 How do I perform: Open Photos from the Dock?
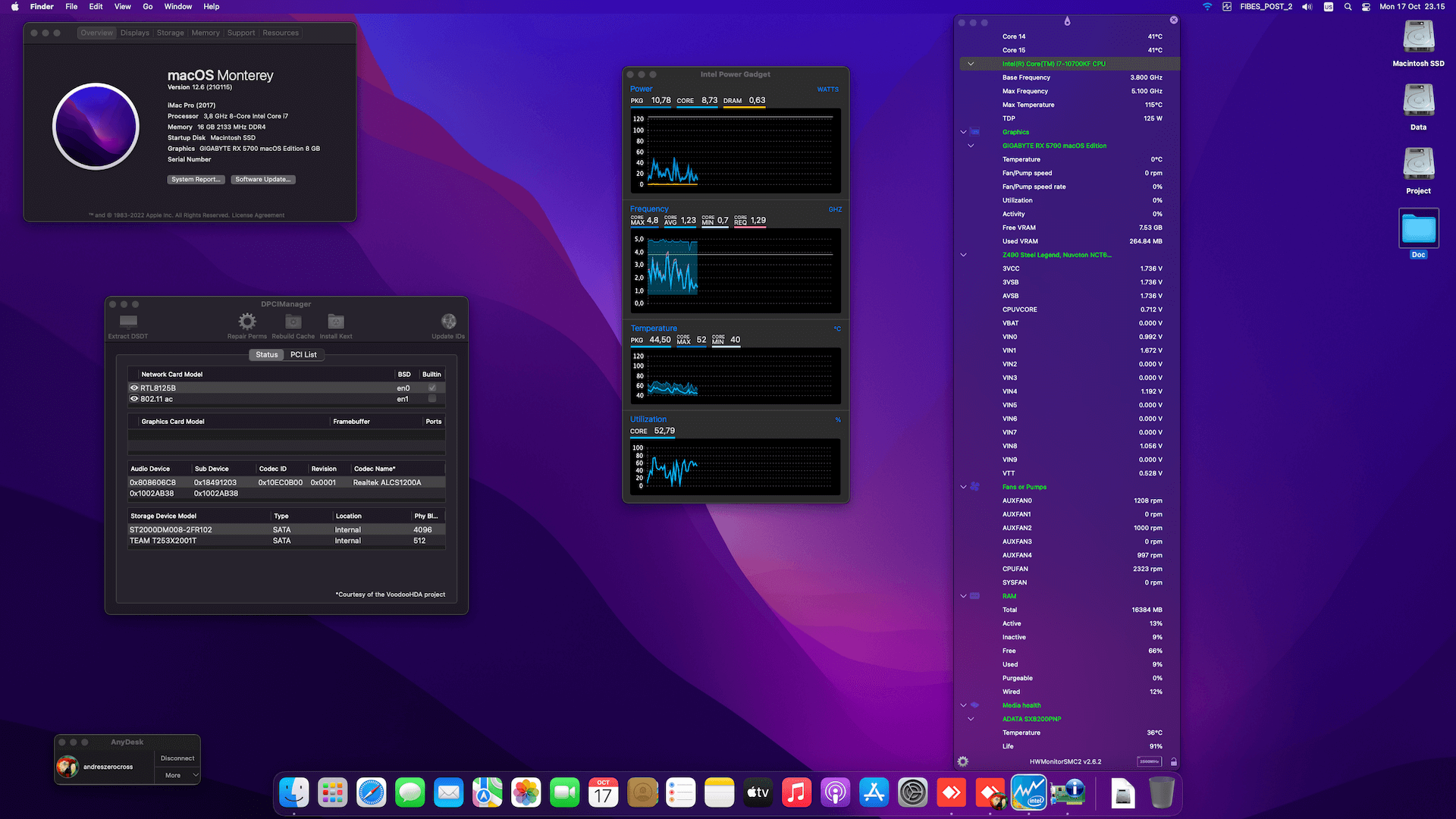click(526, 793)
